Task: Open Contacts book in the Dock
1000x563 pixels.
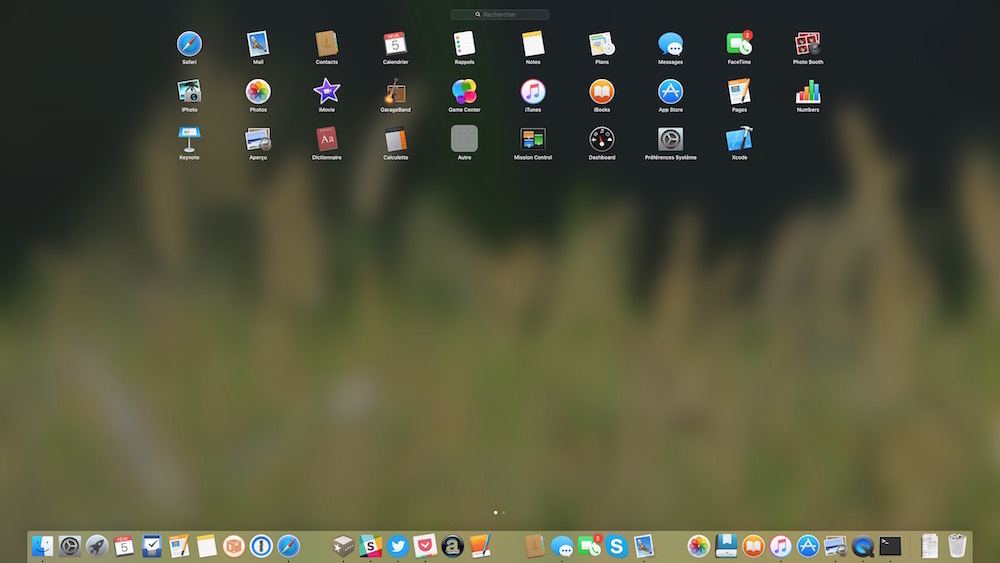Action: click(x=534, y=546)
